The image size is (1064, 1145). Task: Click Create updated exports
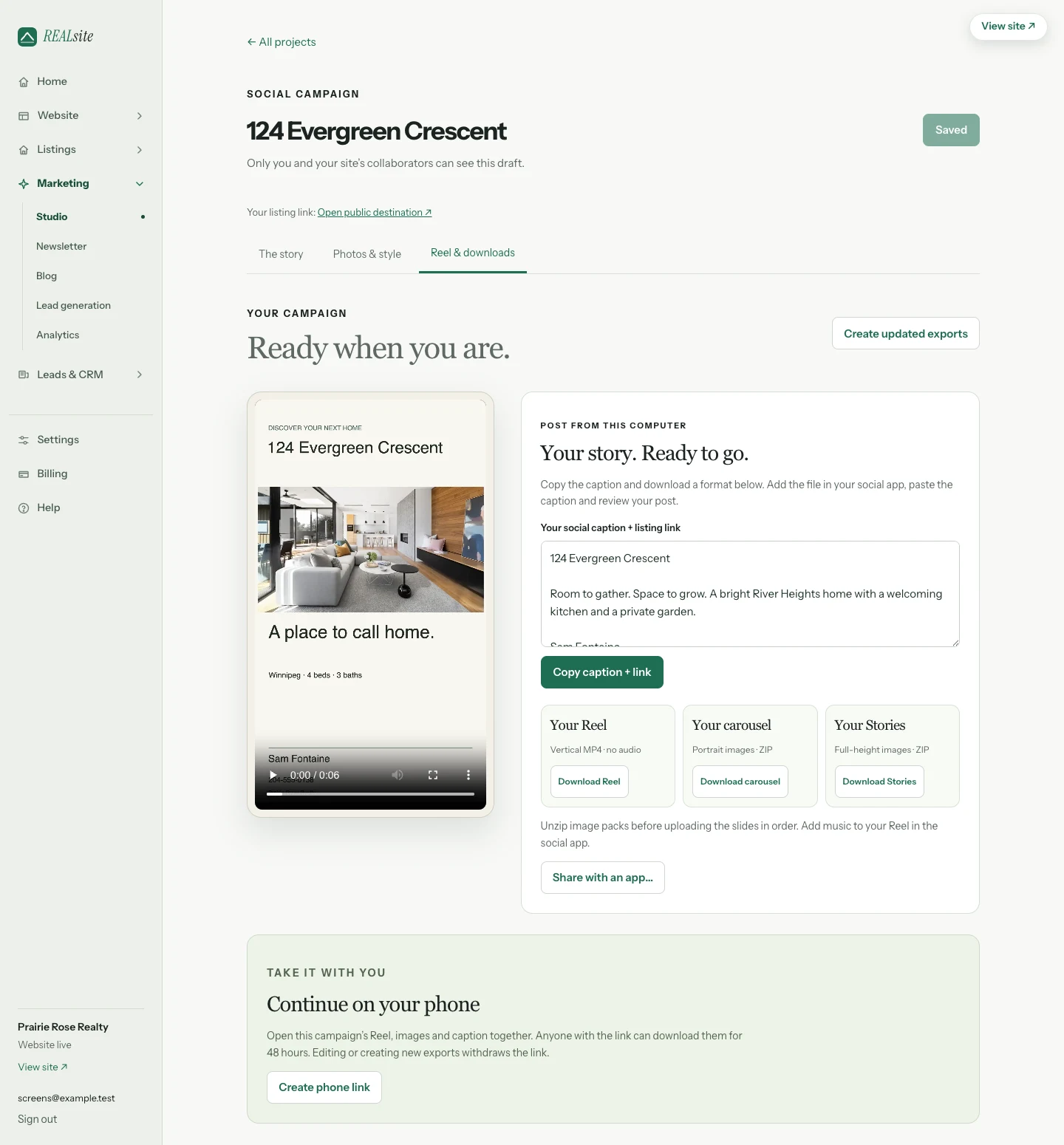pos(906,333)
